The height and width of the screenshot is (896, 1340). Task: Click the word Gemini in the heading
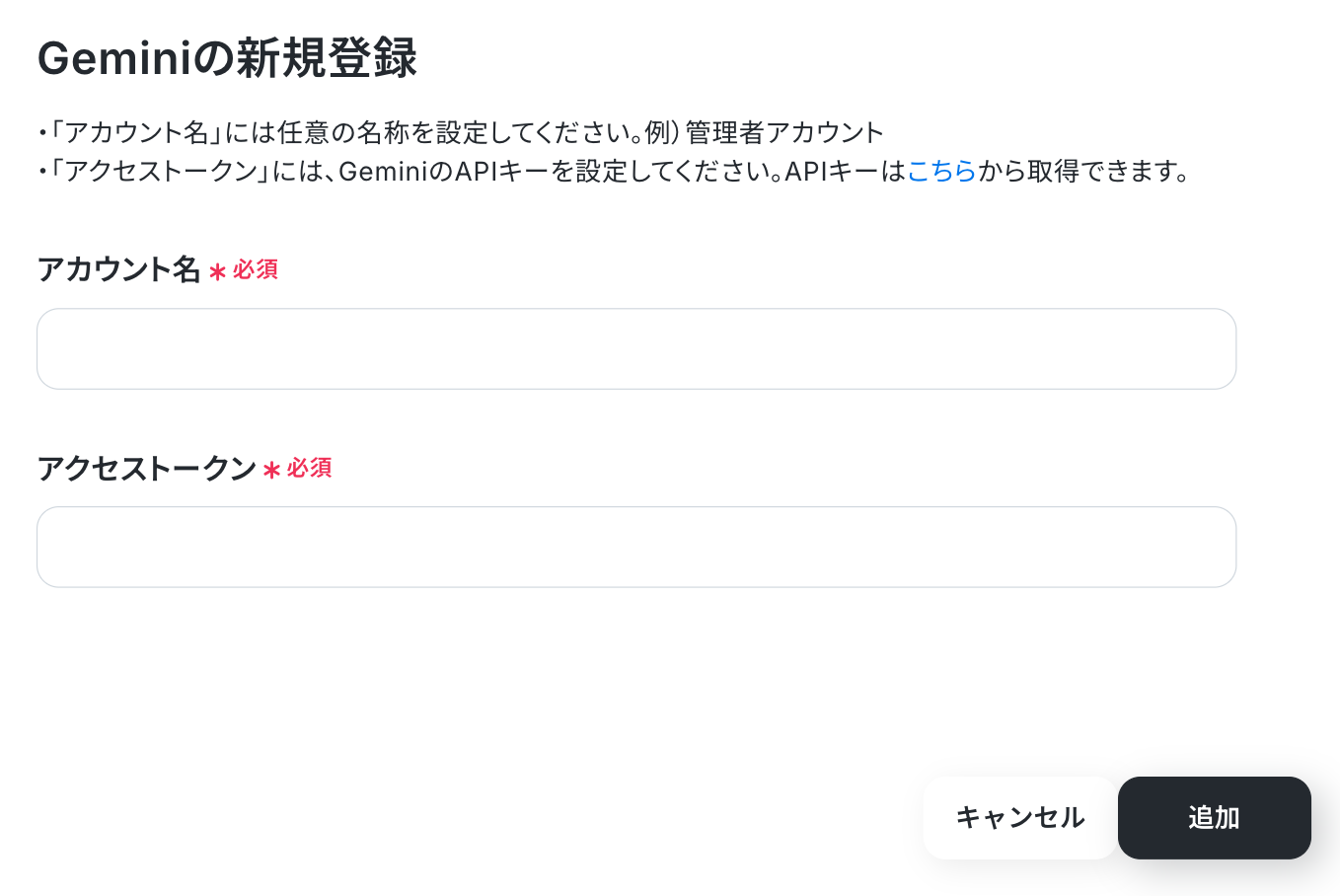tap(113, 59)
